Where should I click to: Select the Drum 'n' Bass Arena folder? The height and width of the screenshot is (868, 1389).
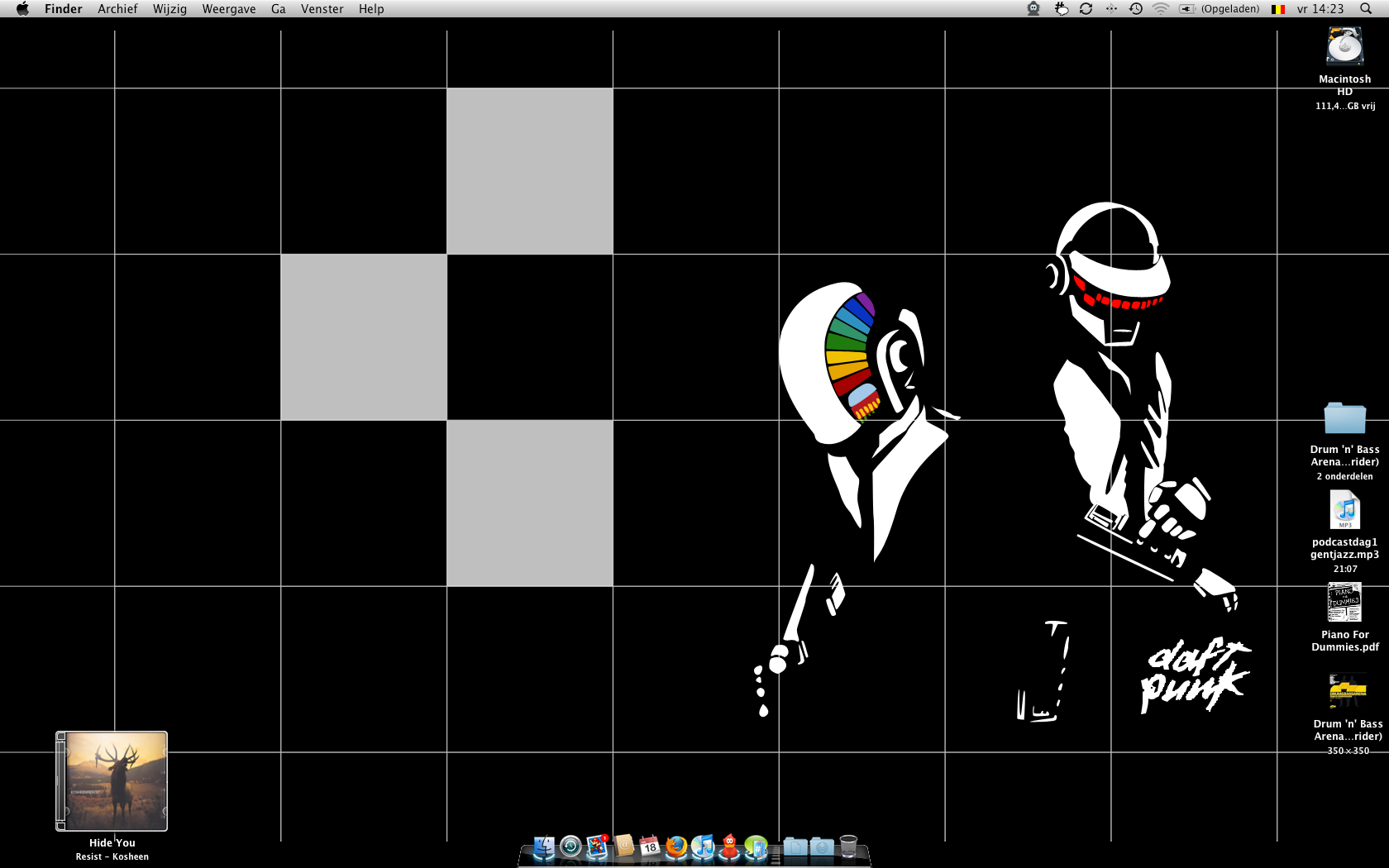tap(1345, 418)
